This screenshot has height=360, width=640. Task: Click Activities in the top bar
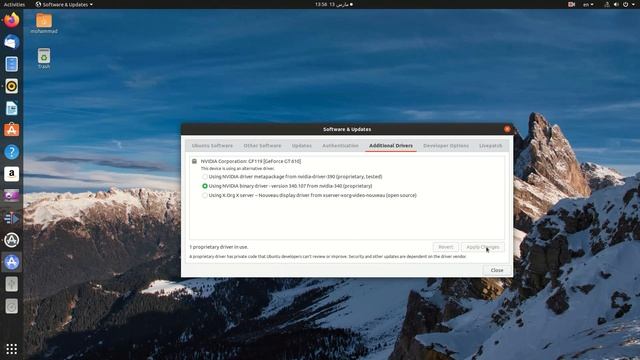14,4
